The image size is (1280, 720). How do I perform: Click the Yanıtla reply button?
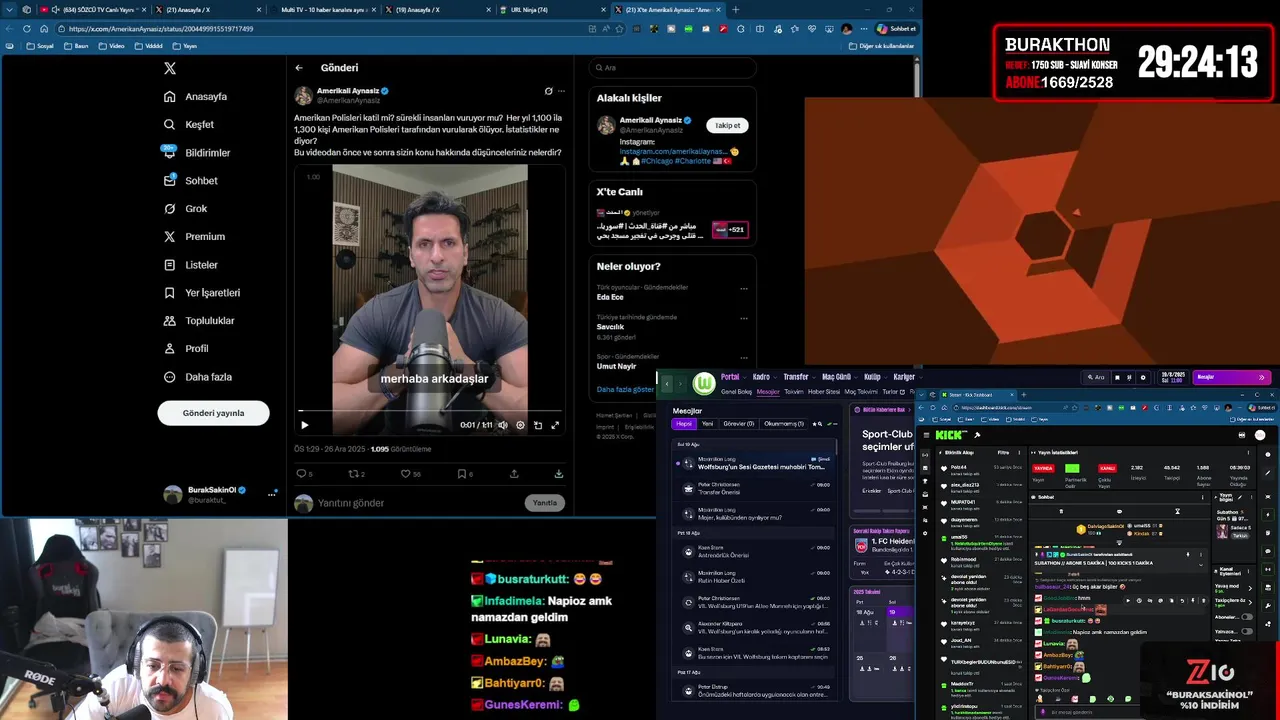pyautogui.click(x=545, y=503)
